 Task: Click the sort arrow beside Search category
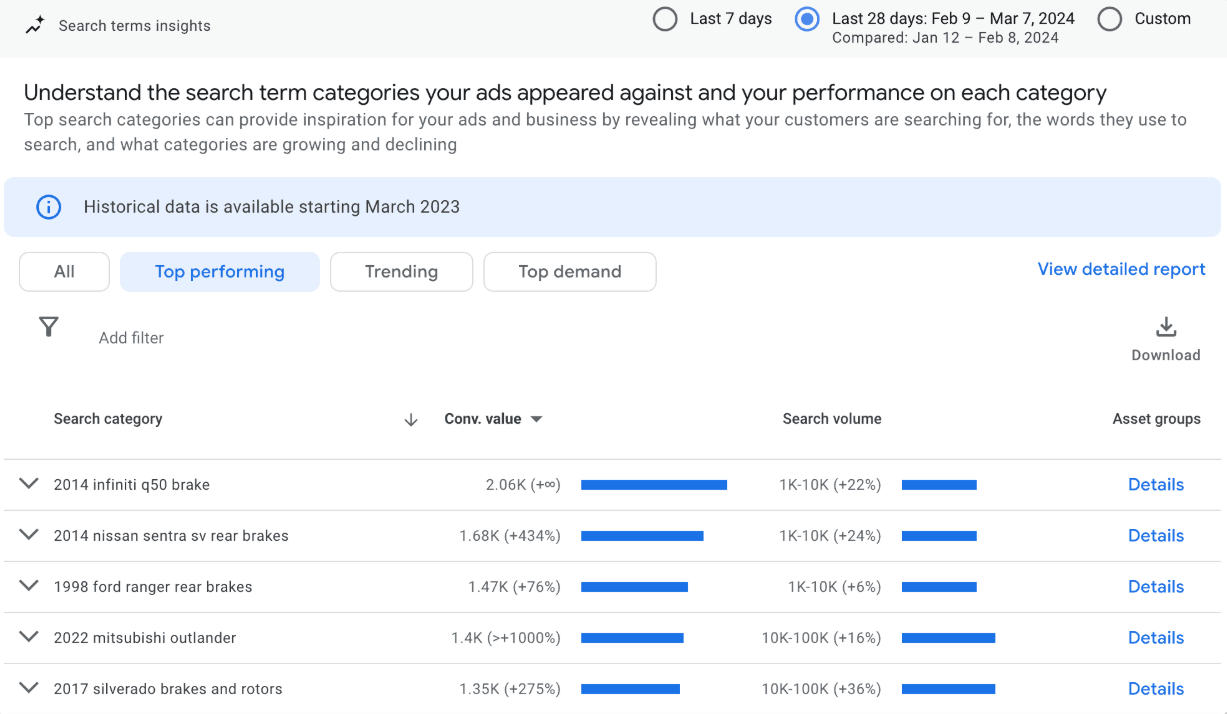click(410, 420)
